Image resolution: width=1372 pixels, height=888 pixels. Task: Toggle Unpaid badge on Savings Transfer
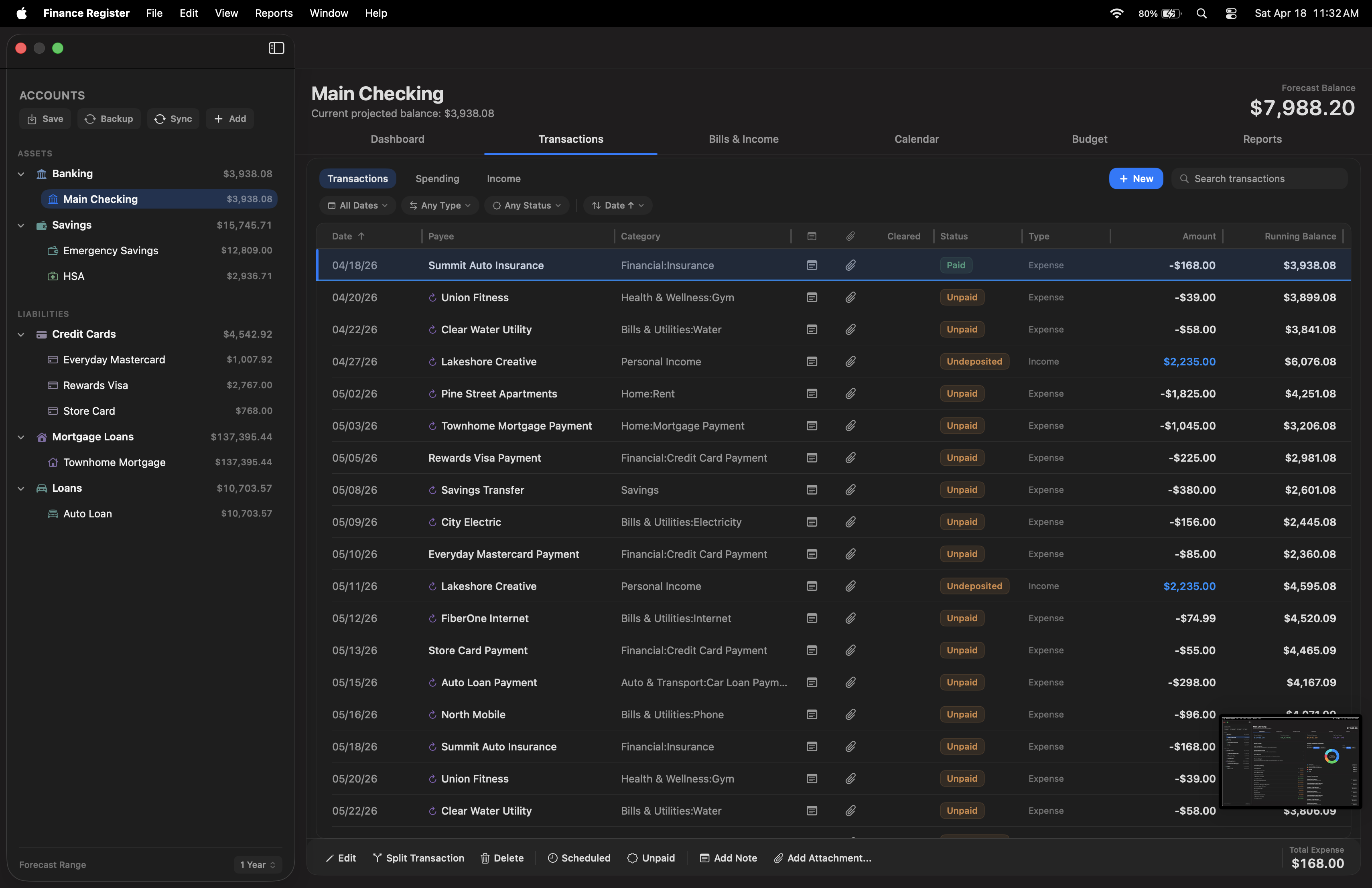(x=962, y=491)
